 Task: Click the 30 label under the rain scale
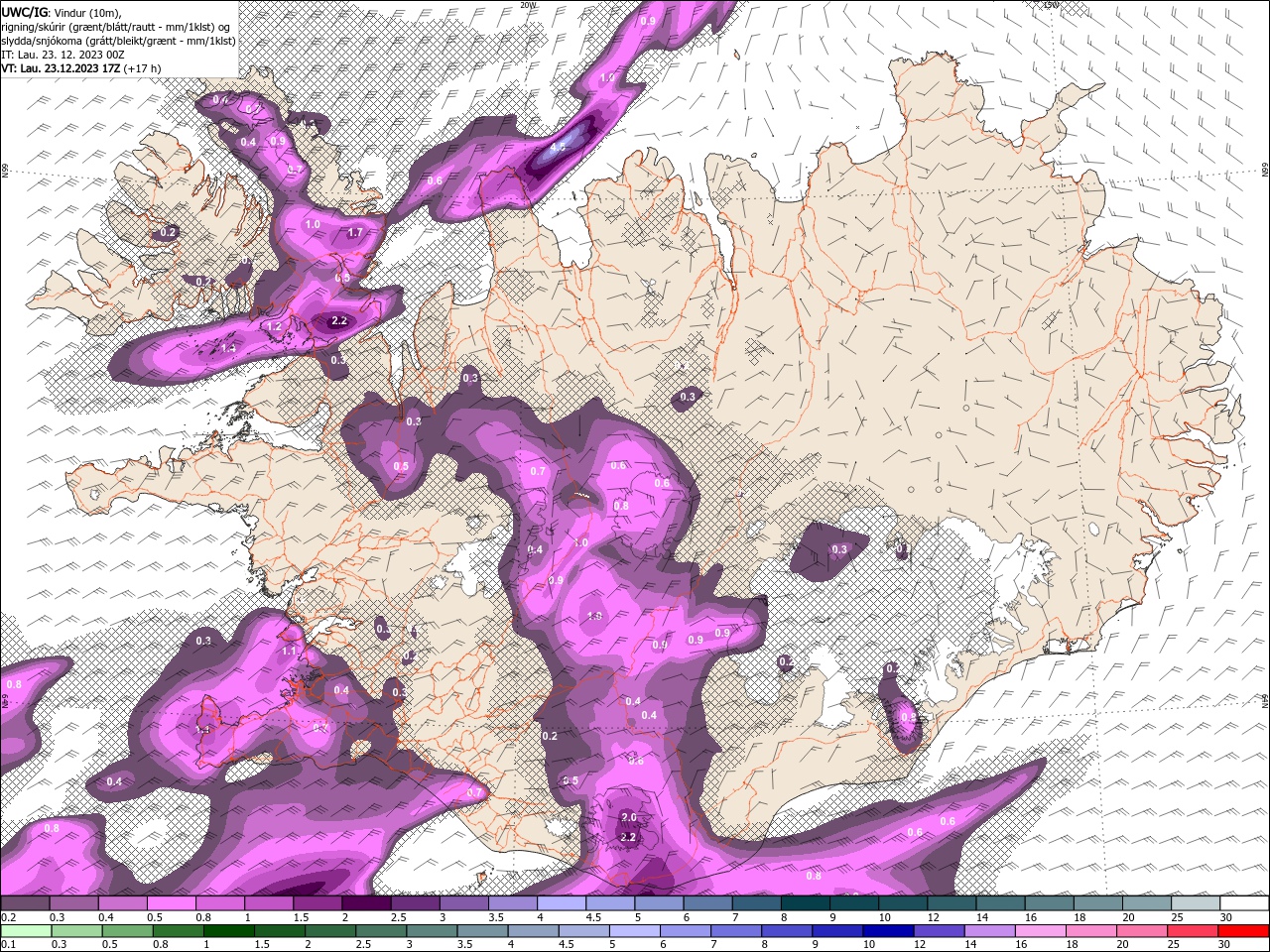pyautogui.click(x=1224, y=944)
